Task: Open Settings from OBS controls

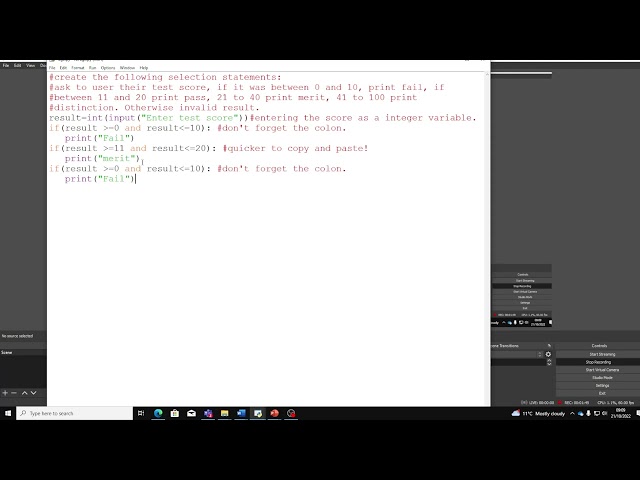Action: [602, 385]
